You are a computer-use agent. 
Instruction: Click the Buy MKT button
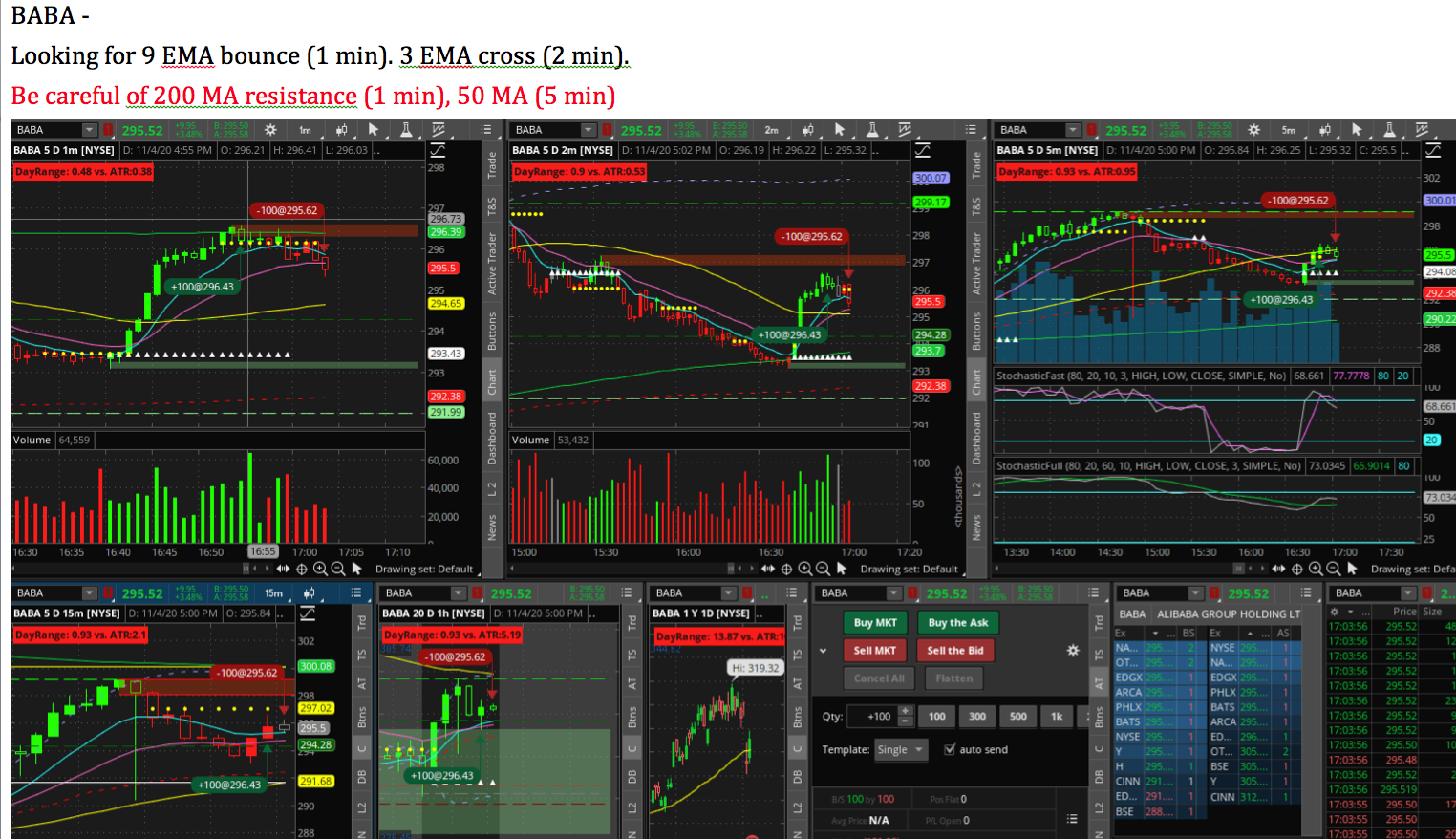tap(875, 623)
